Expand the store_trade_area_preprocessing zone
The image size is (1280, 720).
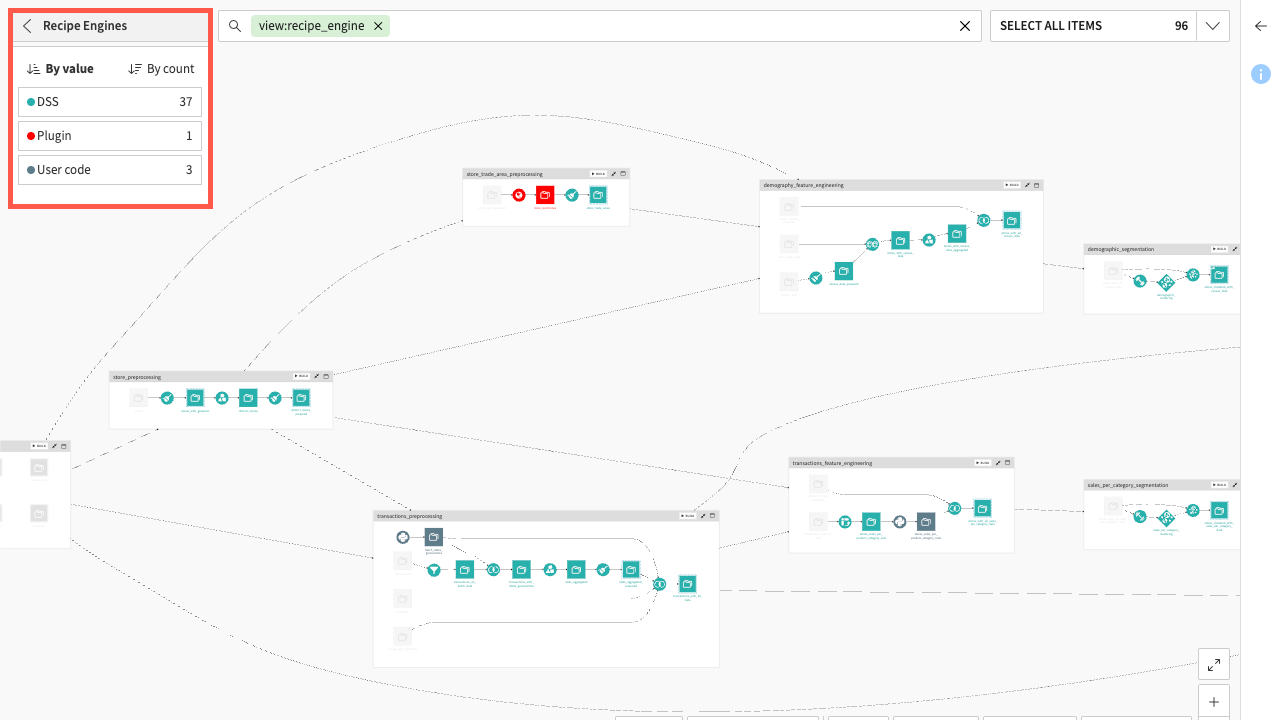pos(614,174)
